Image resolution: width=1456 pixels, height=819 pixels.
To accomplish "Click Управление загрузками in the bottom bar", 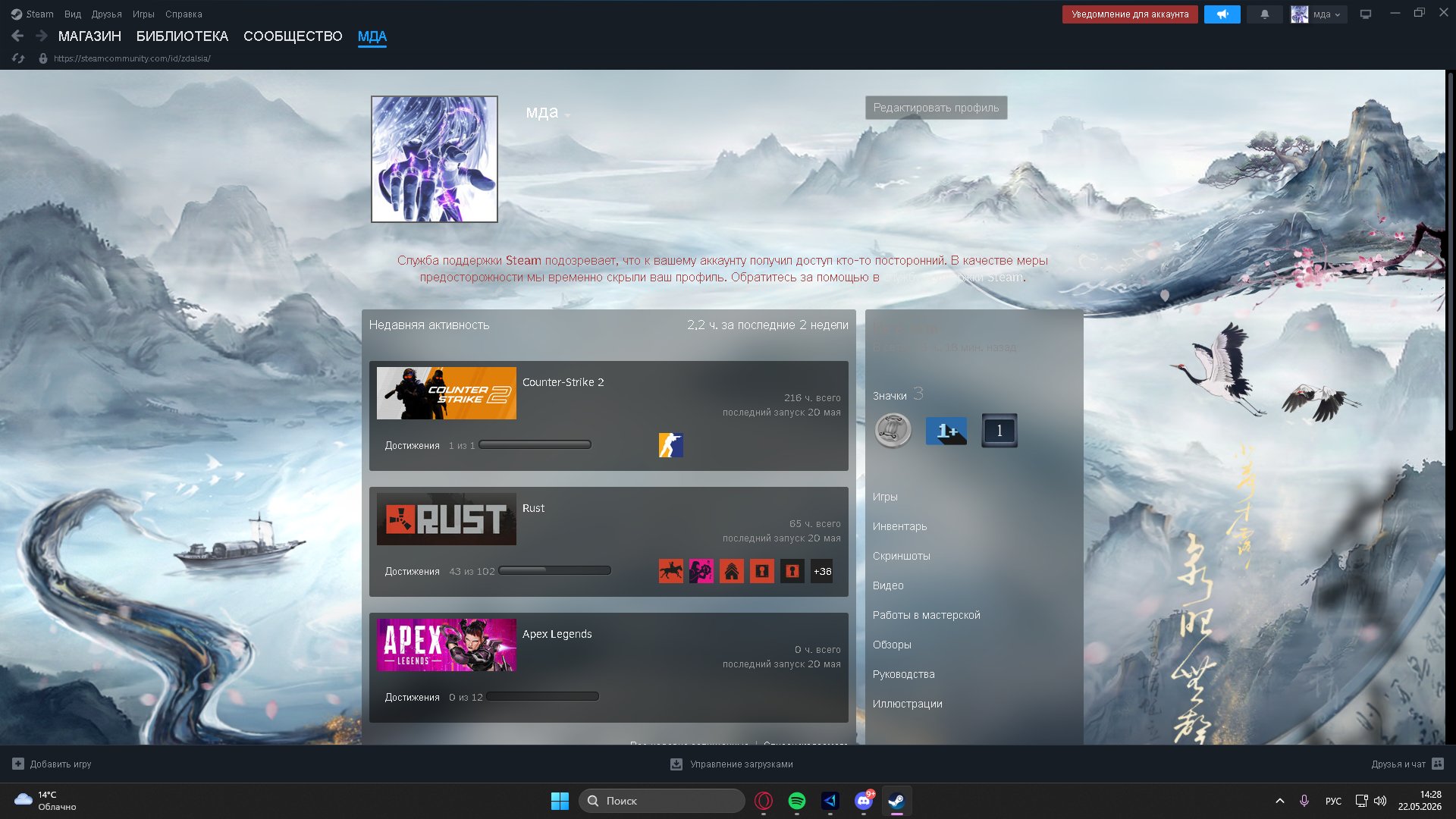I will (741, 764).
